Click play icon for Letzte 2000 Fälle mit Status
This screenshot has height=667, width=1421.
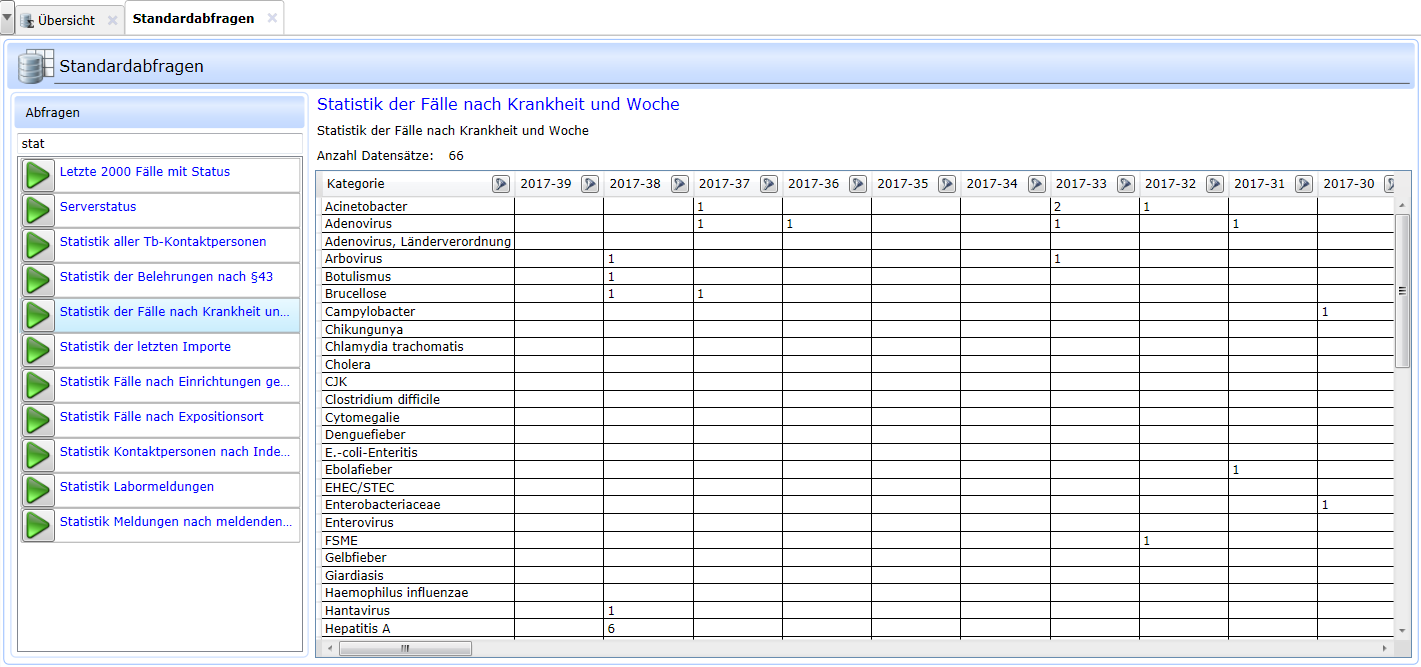tap(38, 176)
